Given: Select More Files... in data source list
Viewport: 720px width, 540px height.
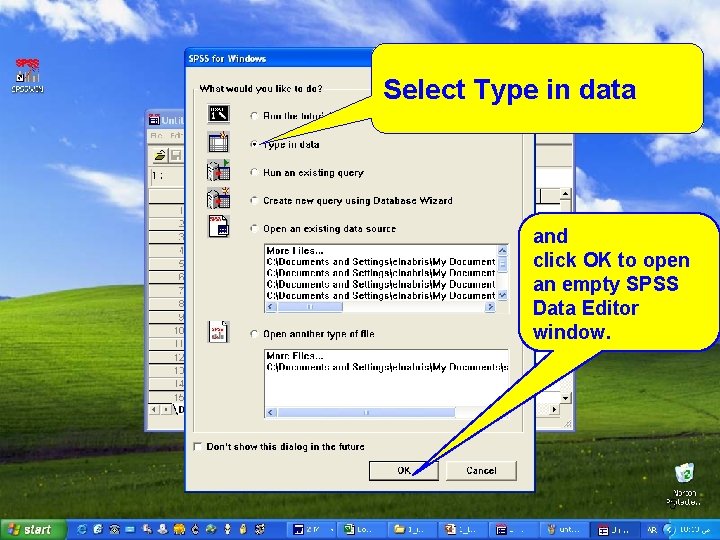Looking at the screenshot, I should (295, 251).
